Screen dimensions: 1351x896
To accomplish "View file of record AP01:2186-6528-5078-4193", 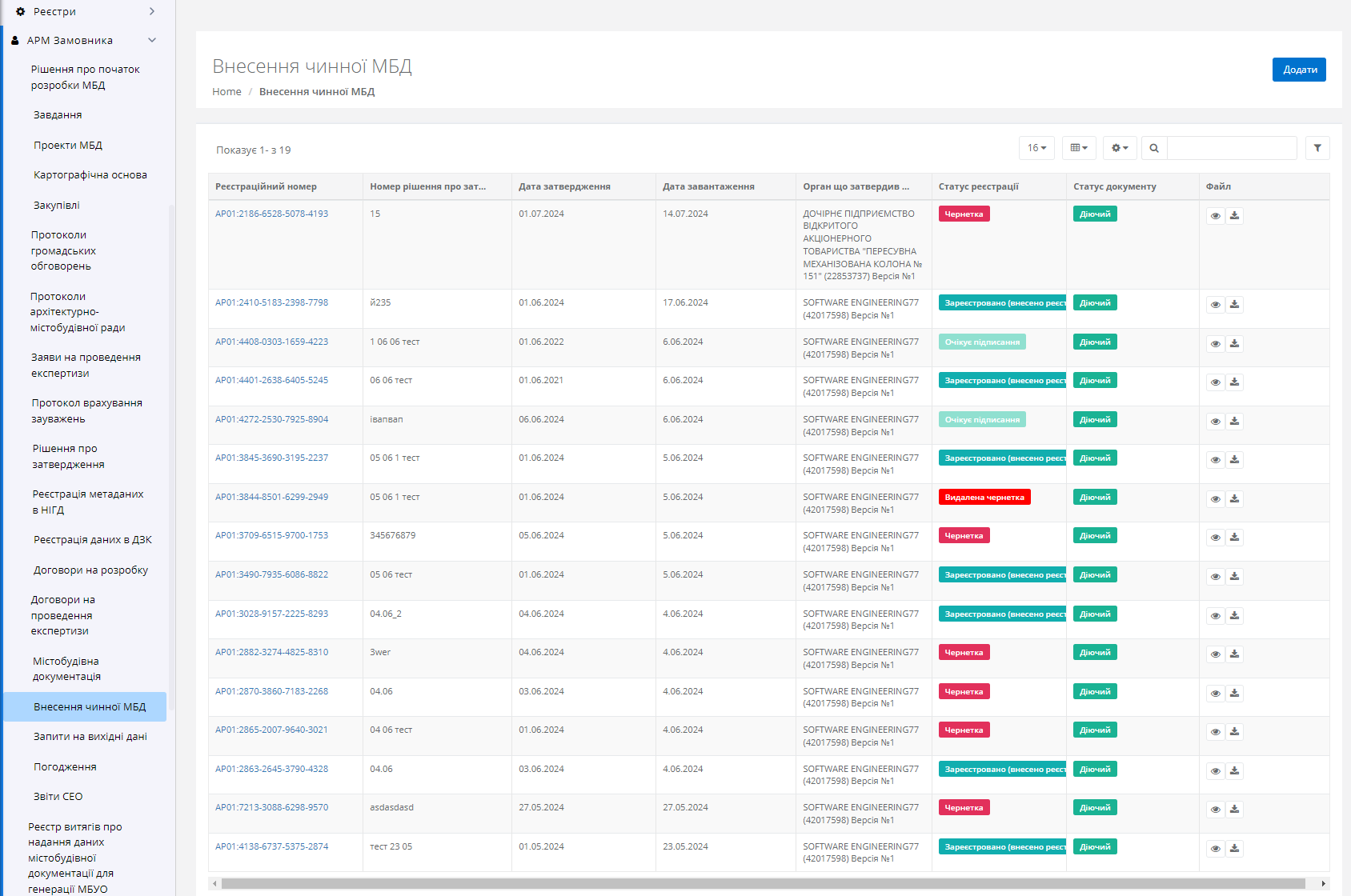I will click(x=1215, y=216).
